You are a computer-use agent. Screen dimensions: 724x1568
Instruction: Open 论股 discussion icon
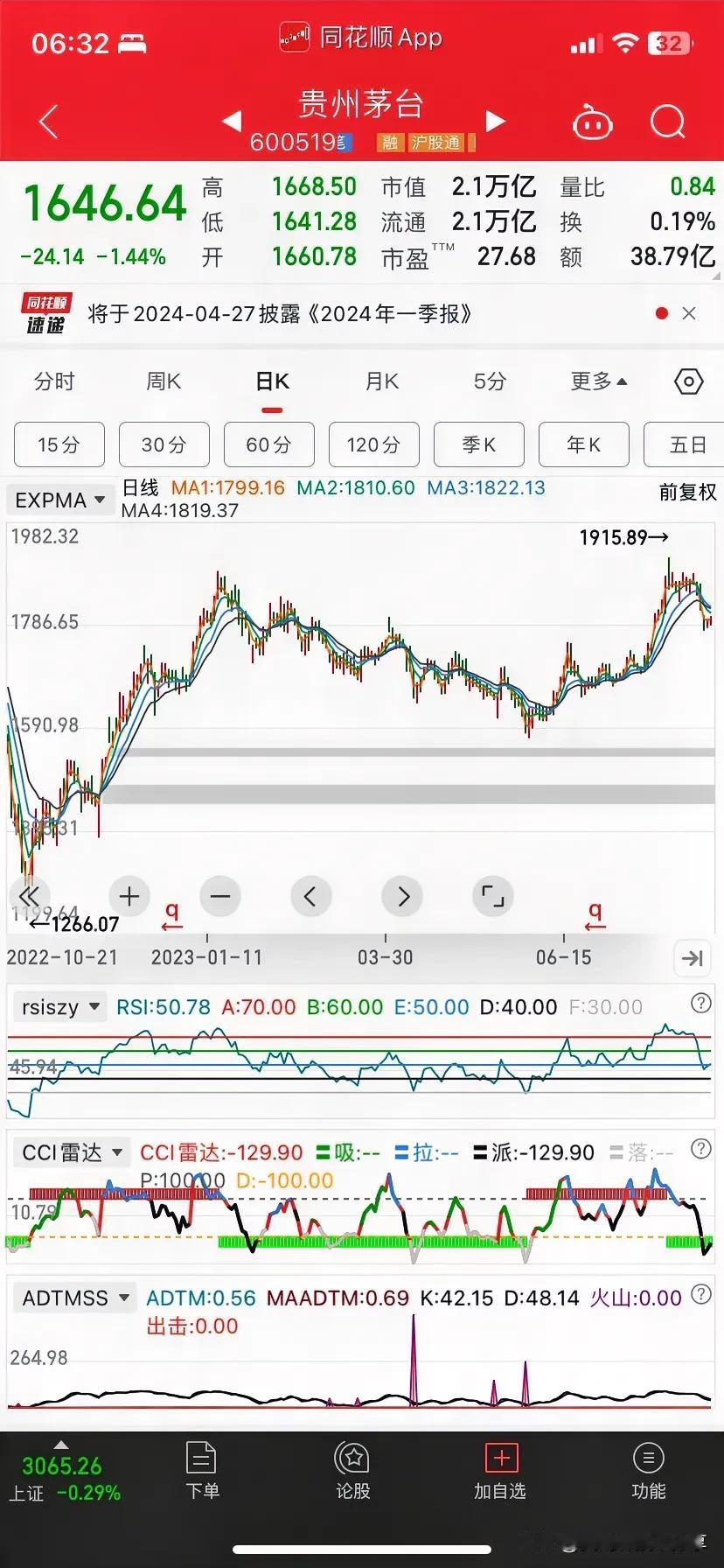353,1471
